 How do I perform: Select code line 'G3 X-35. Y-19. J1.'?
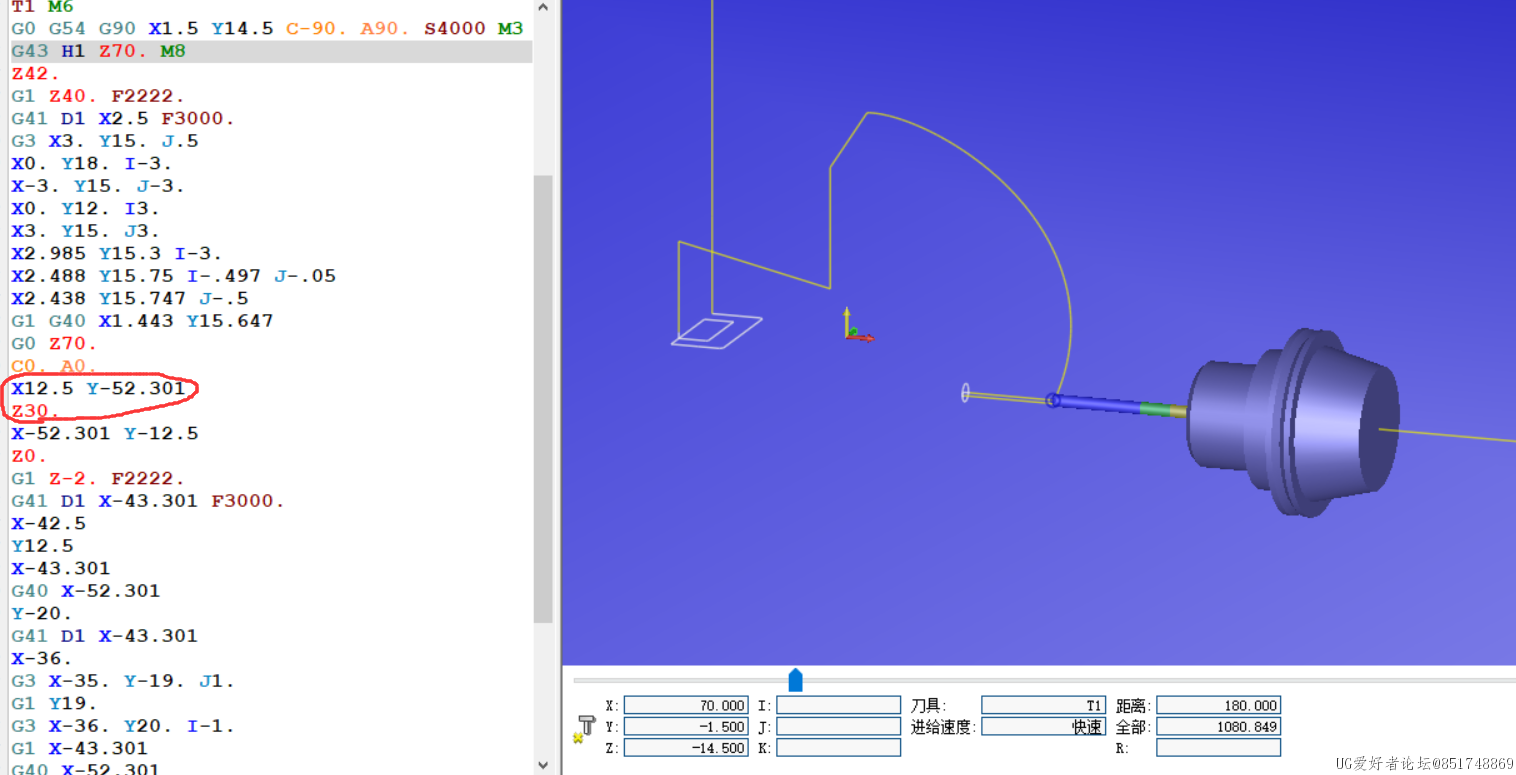click(123, 681)
